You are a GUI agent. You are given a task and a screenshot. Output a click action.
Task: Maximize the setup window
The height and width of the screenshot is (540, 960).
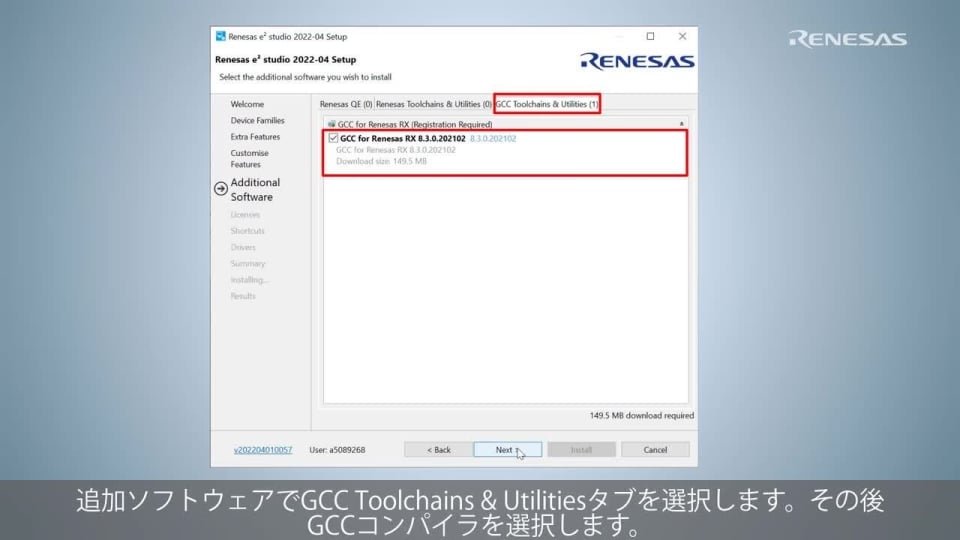coord(650,37)
